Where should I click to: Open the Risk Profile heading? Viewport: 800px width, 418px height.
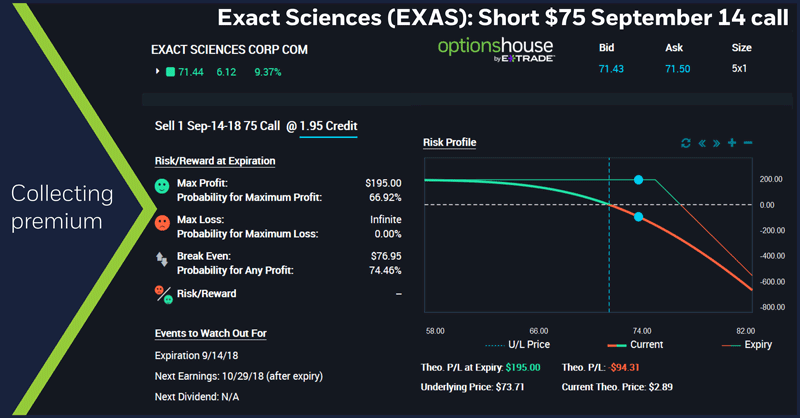(x=450, y=142)
